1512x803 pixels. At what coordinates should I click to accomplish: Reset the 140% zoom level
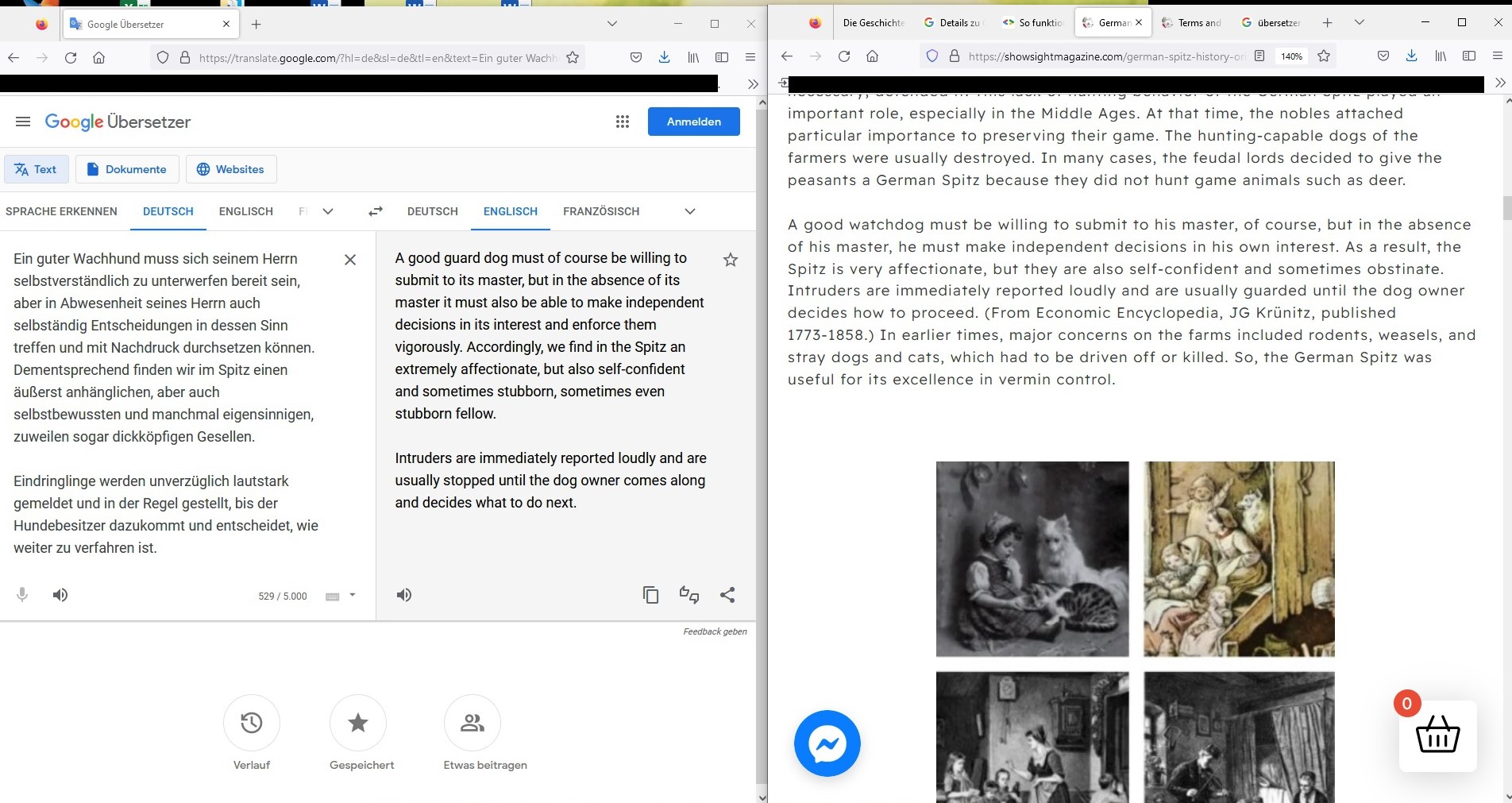click(1291, 56)
